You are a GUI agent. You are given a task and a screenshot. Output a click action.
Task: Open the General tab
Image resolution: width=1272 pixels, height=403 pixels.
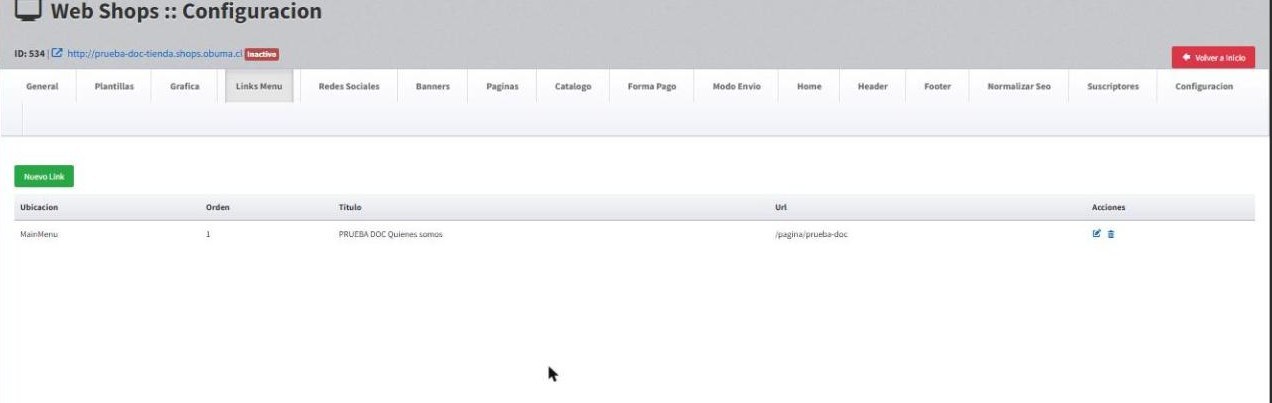point(42,86)
